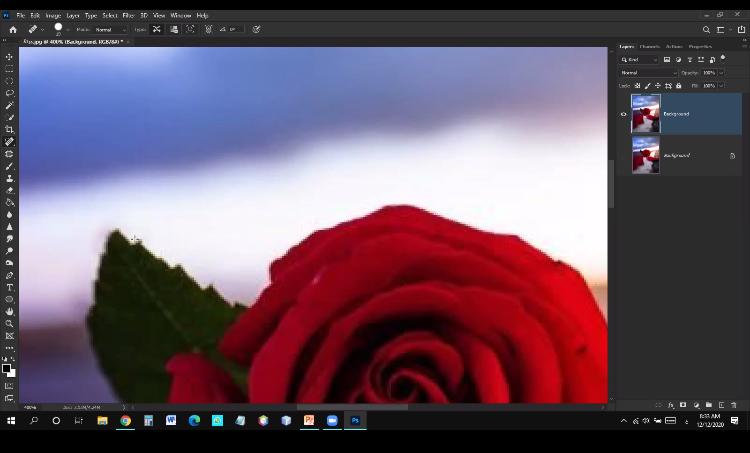Open the Filter menu

[128, 16]
